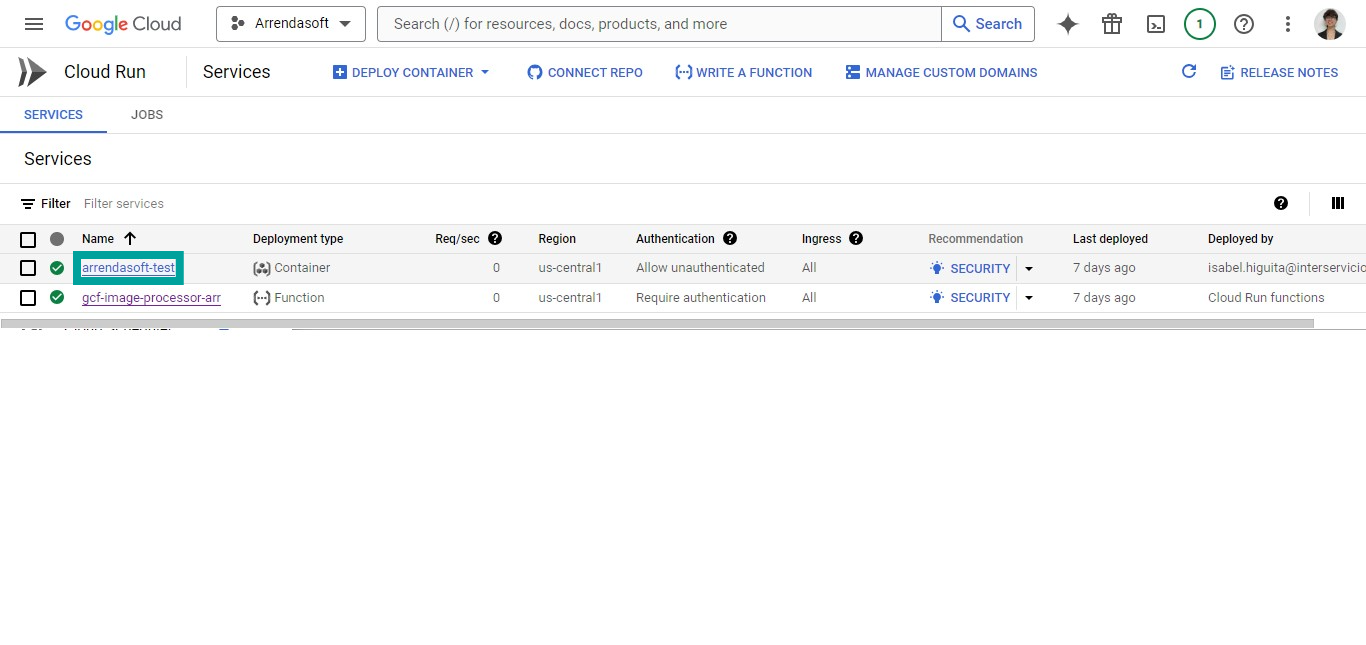Click the 'Cloud Run functions' cell

(1266, 298)
